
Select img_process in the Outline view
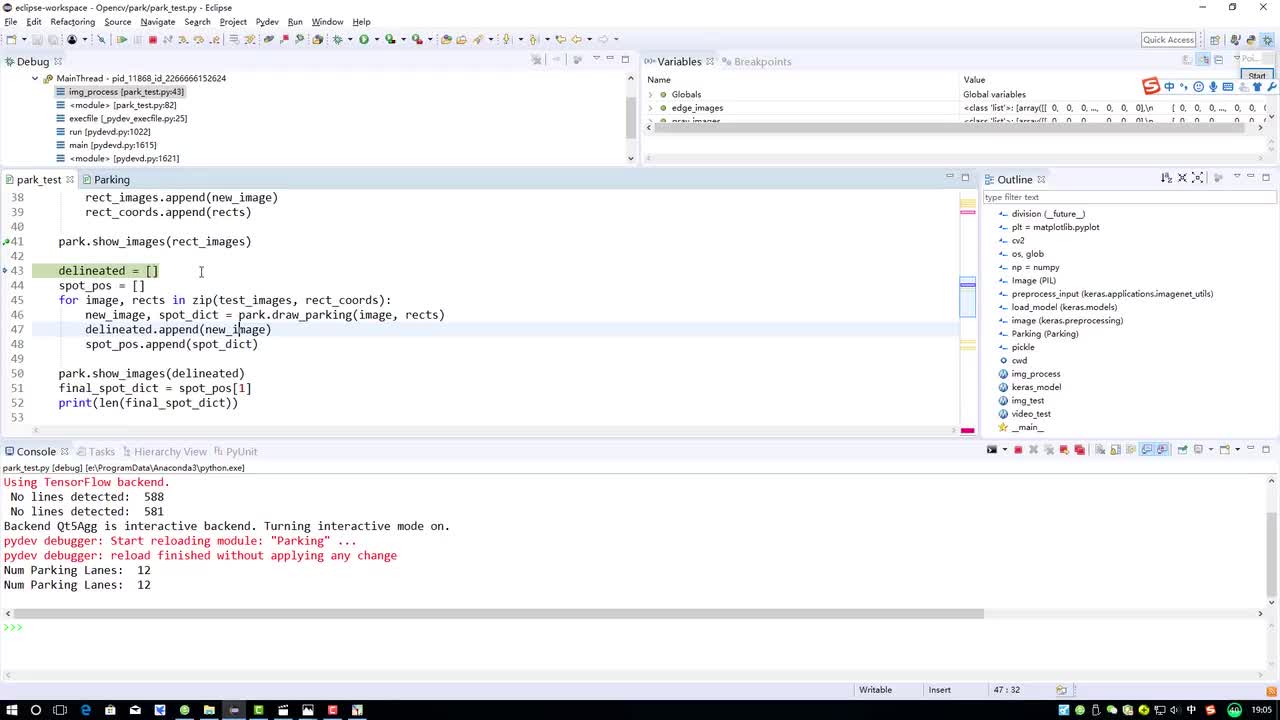tap(1035, 374)
